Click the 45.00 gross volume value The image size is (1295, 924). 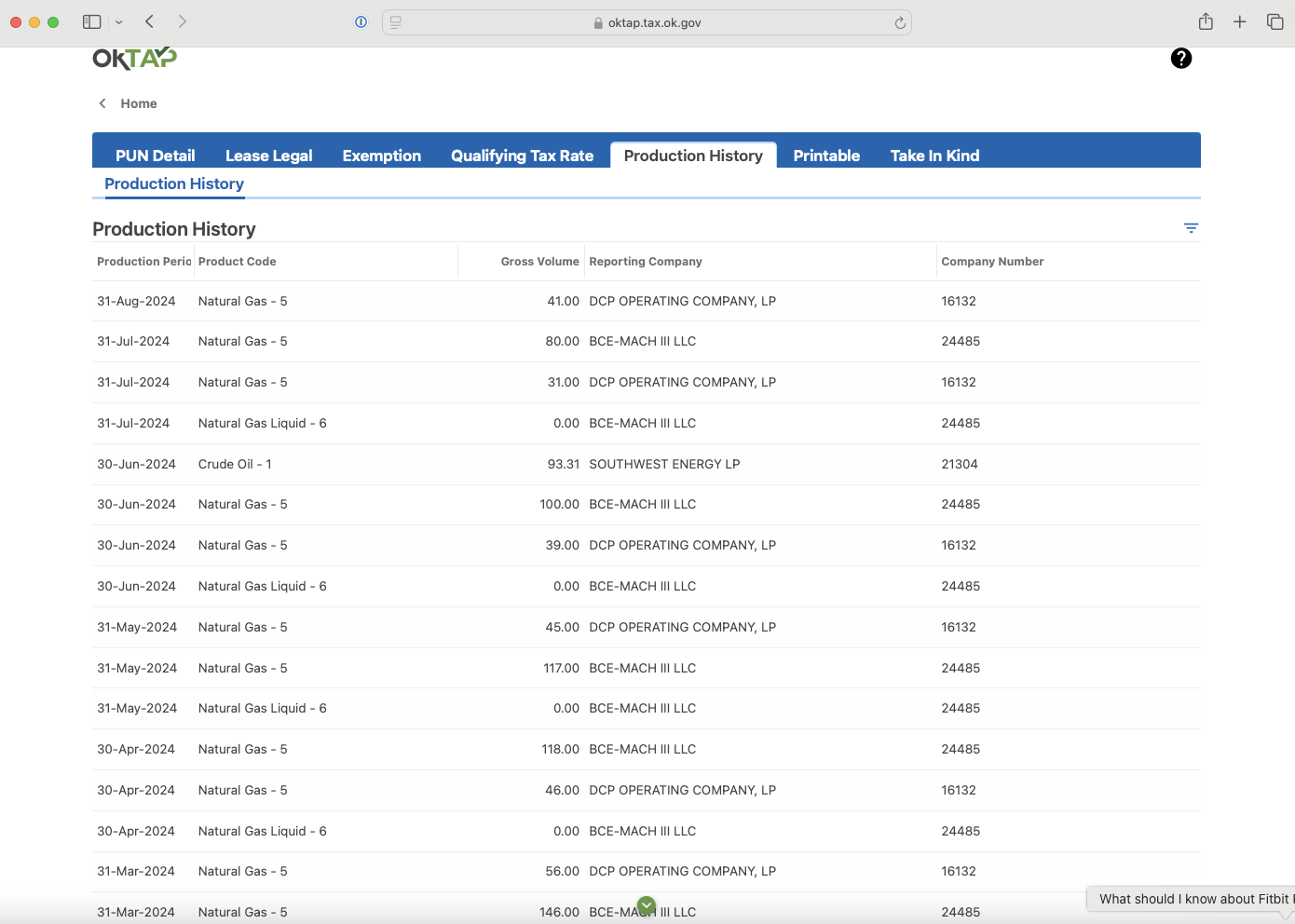(562, 627)
